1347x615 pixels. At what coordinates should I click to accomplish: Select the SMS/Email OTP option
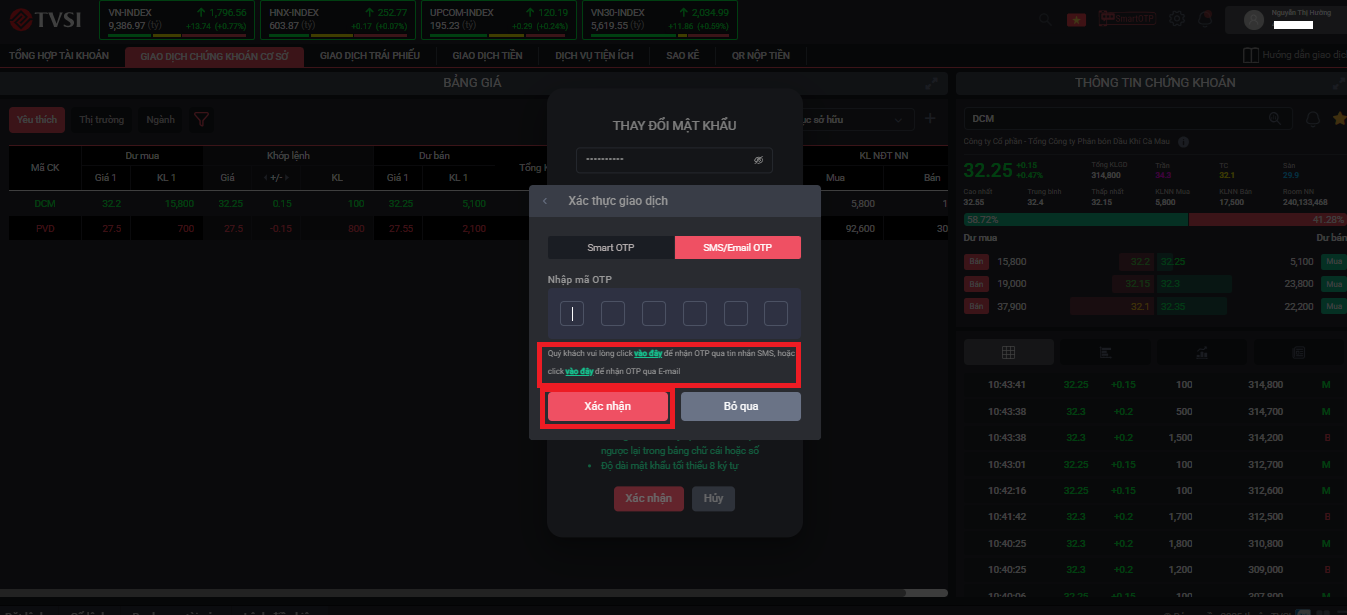738,247
